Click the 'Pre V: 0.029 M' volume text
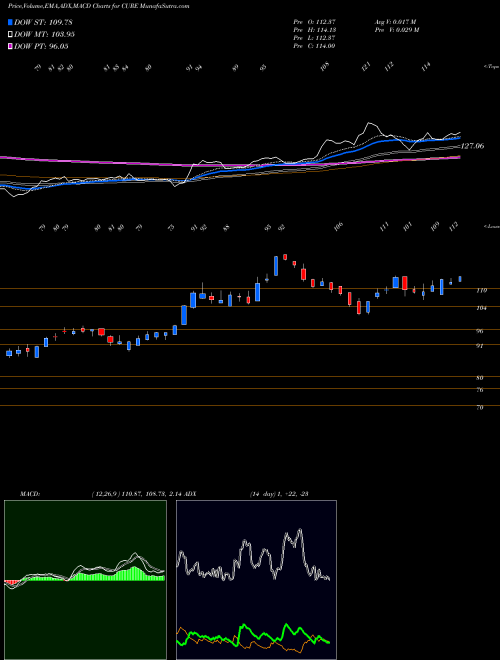 [x=396, y=30]
